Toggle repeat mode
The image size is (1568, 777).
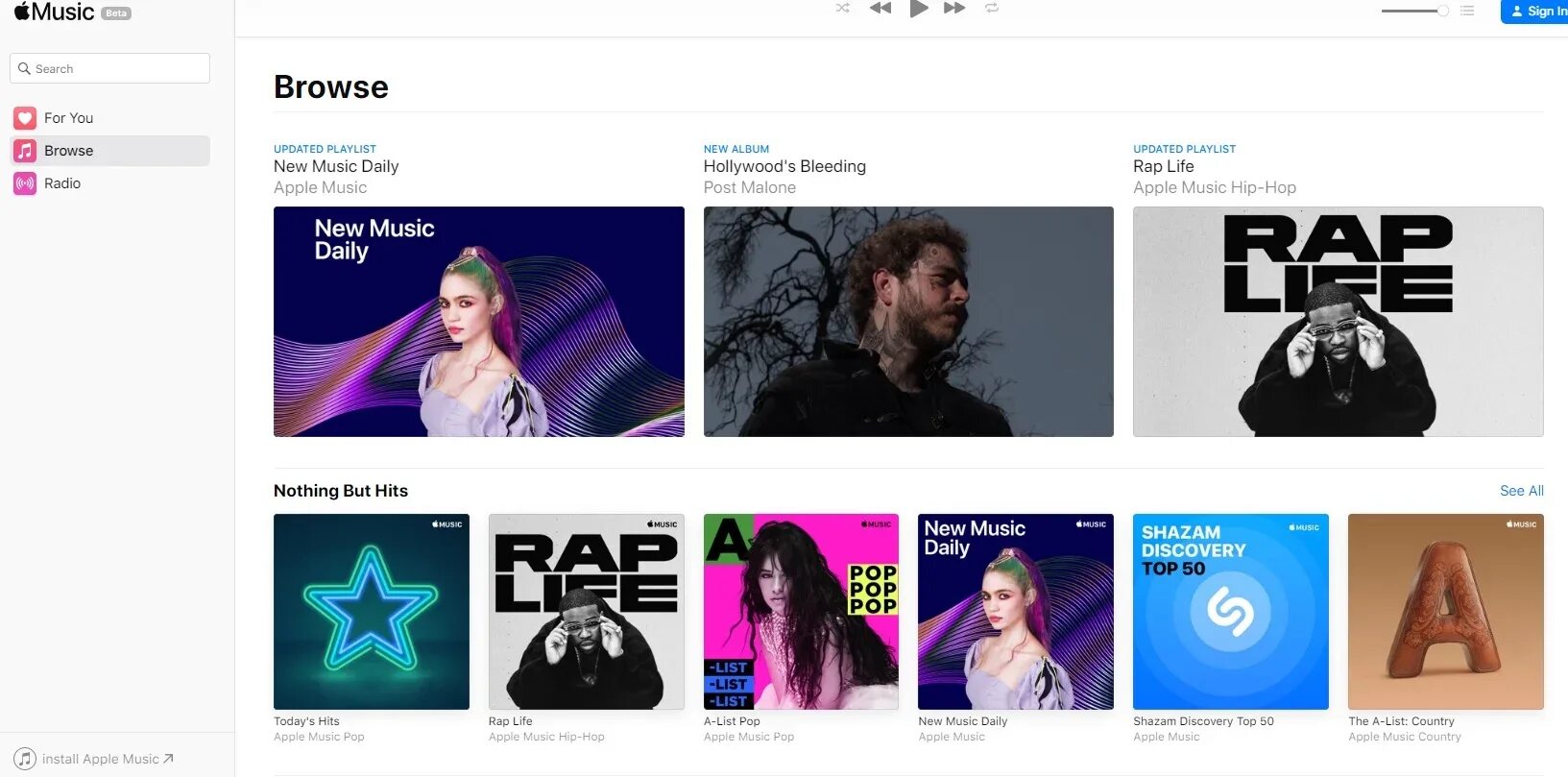tap(992, 8)
